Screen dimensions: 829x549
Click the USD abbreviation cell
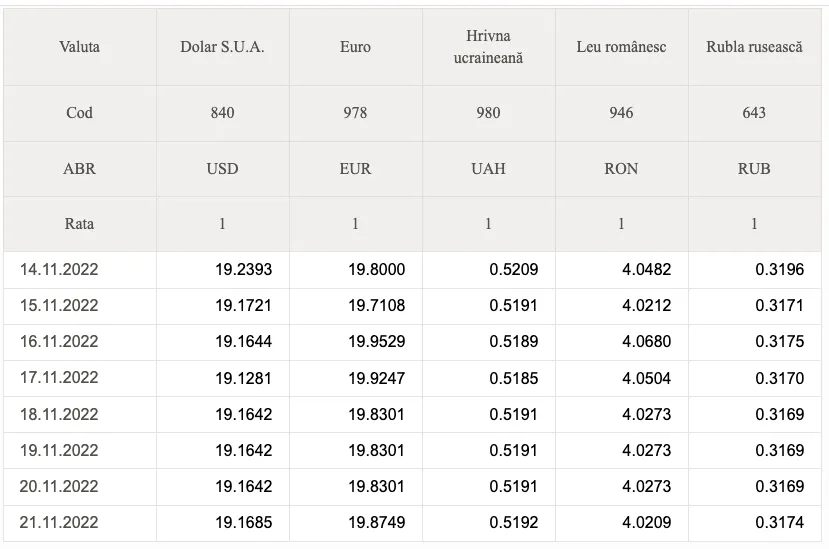(222, 169)
